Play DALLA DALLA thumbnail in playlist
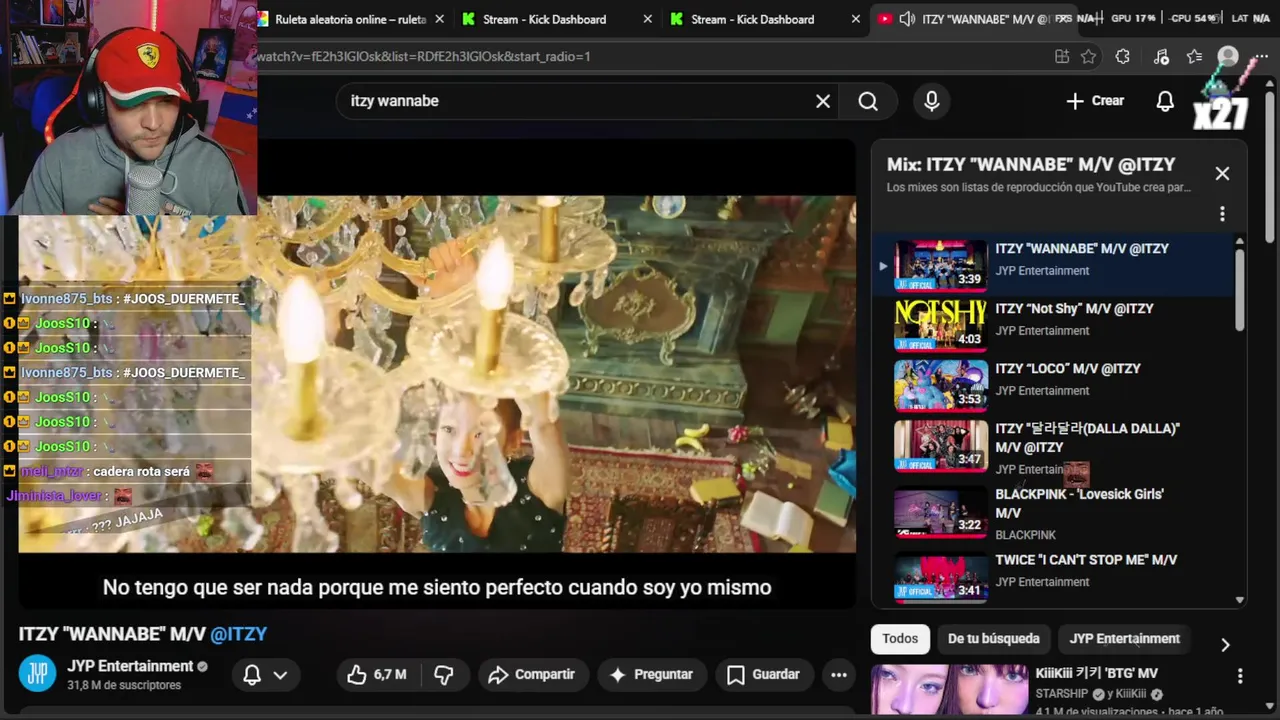This screenshot has height=720, width=1280. pos(940,445)
